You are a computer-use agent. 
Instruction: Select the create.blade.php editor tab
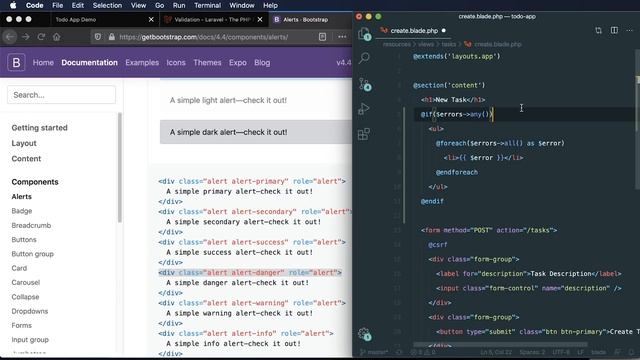point(414,31)
